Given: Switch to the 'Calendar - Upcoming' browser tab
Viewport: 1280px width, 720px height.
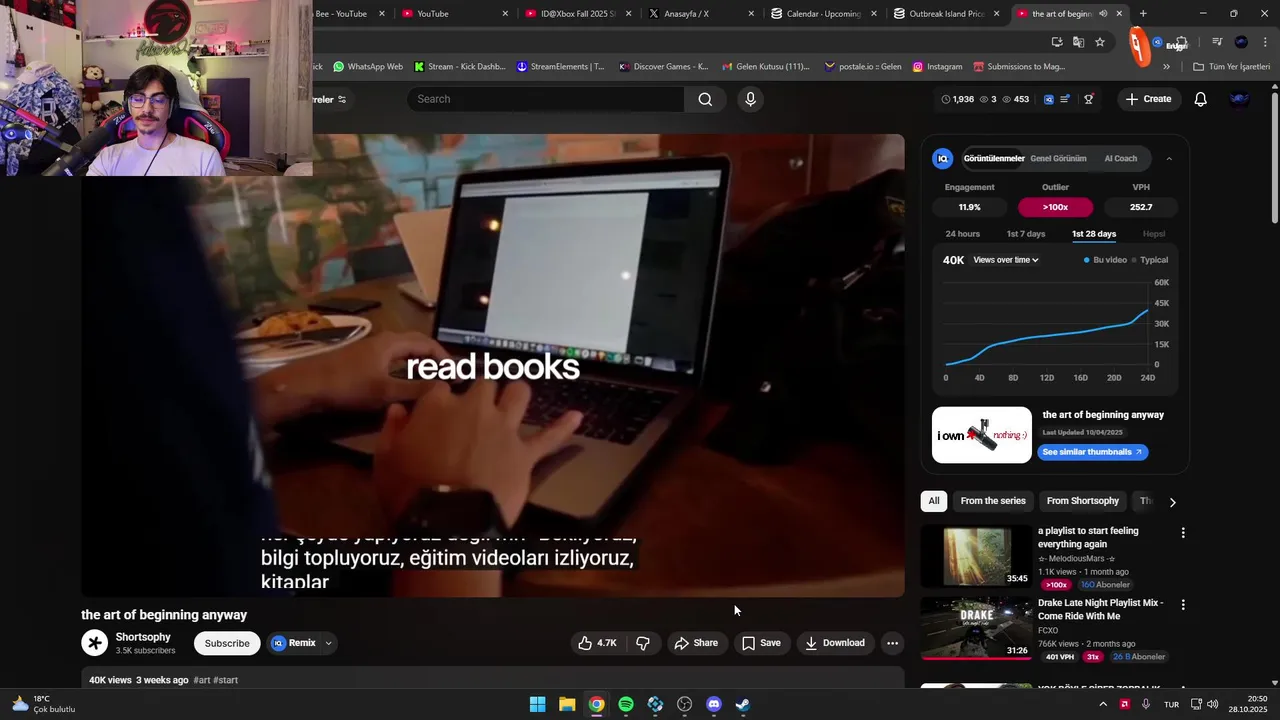Looking at the screenshot, I should pyautogui.click(x=825, y=14).
